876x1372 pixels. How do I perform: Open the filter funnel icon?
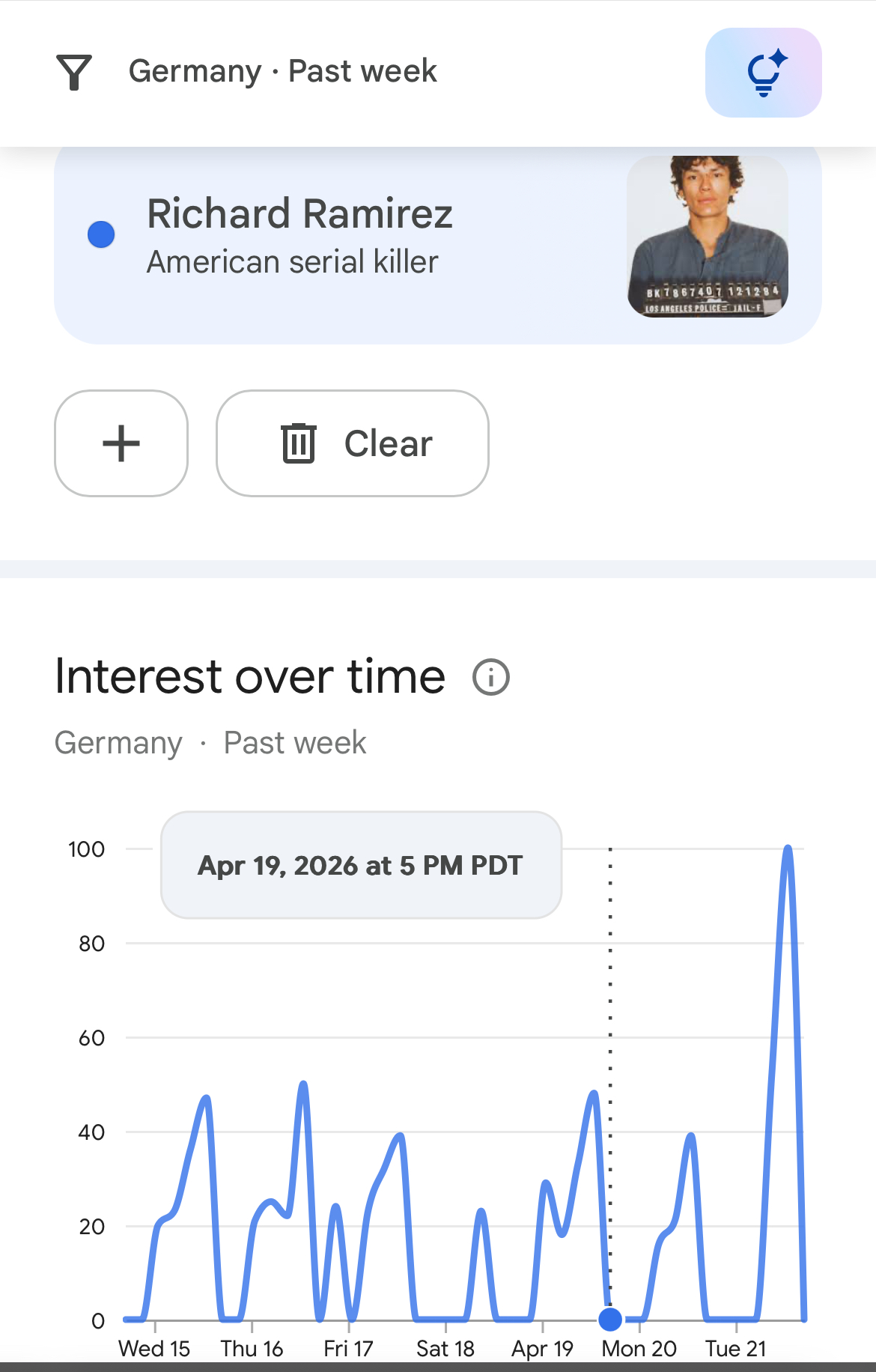click(x=74, y=73)
